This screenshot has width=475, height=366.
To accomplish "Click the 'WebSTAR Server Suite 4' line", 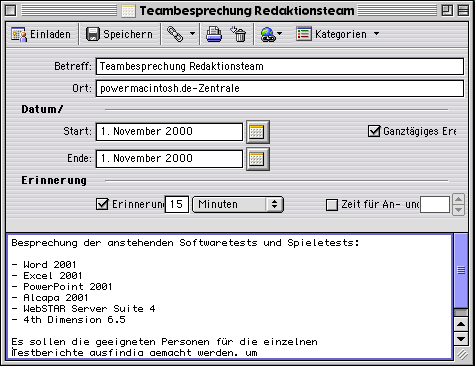I will coord(83,309).
